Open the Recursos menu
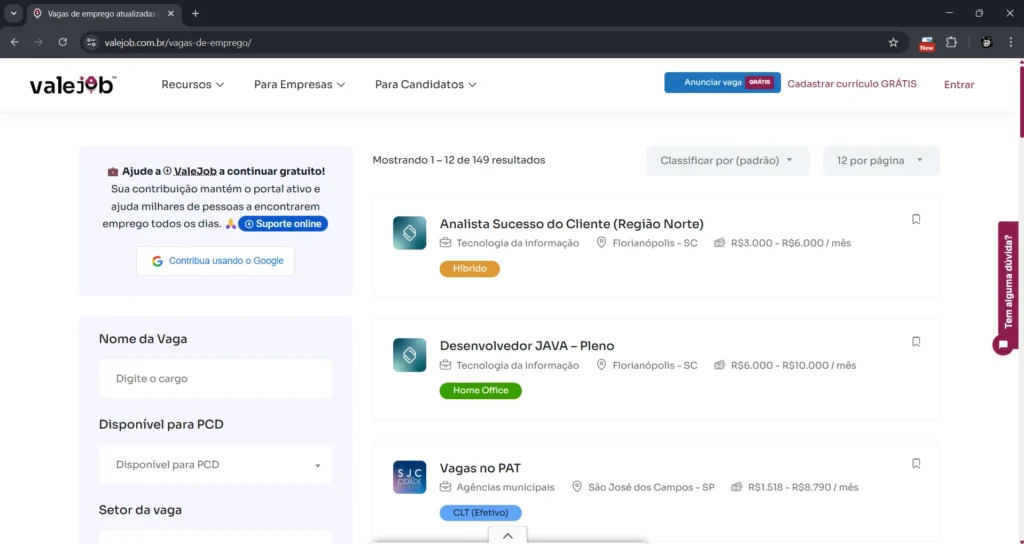Viewport: 1024px width, 544px height. [x=192, y=85]
